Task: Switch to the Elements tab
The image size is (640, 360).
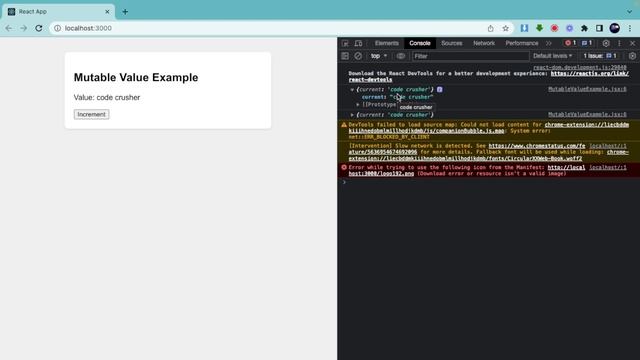Action: [387, 43]
